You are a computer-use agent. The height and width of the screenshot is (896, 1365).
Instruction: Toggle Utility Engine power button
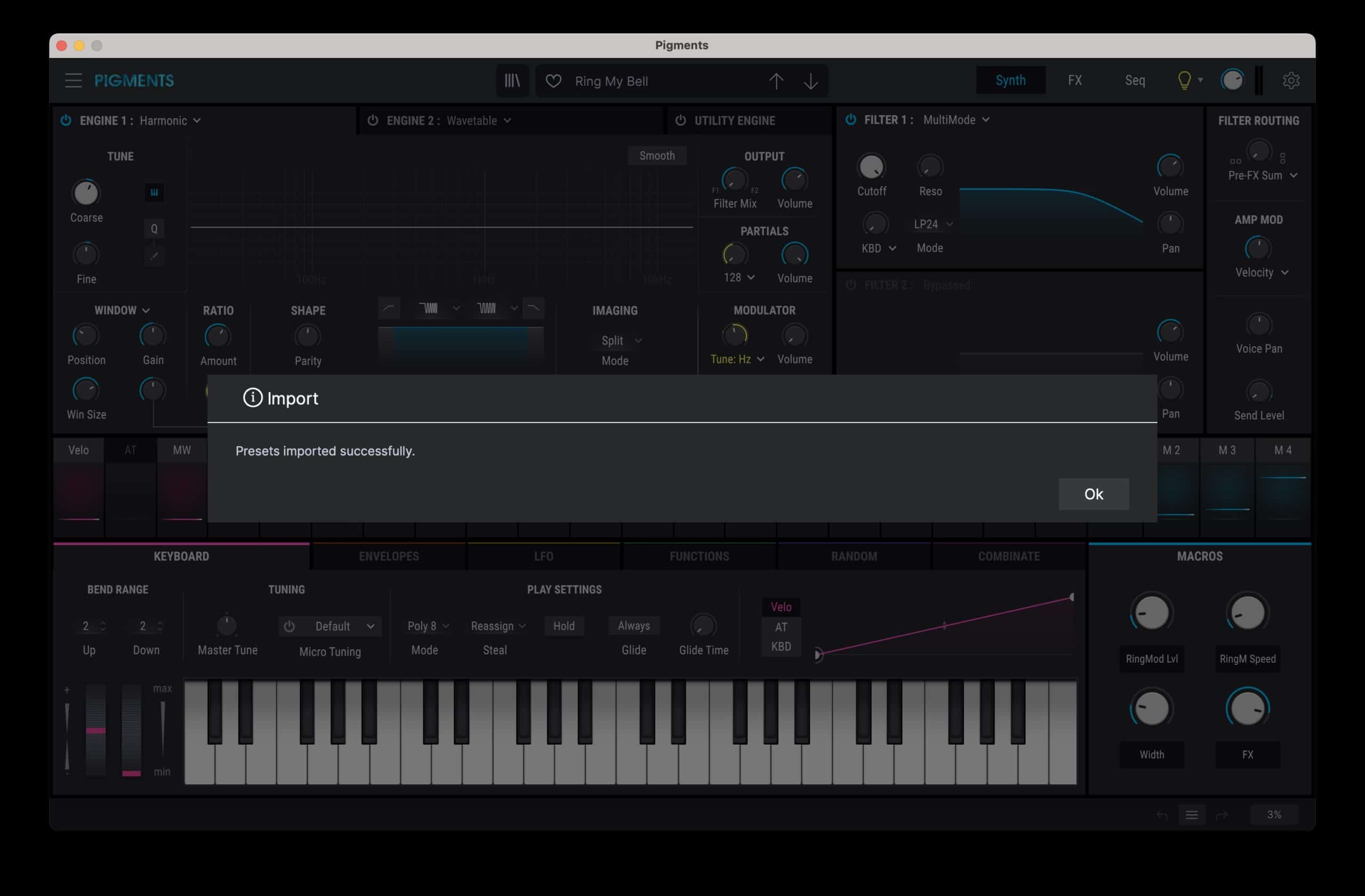680,120
